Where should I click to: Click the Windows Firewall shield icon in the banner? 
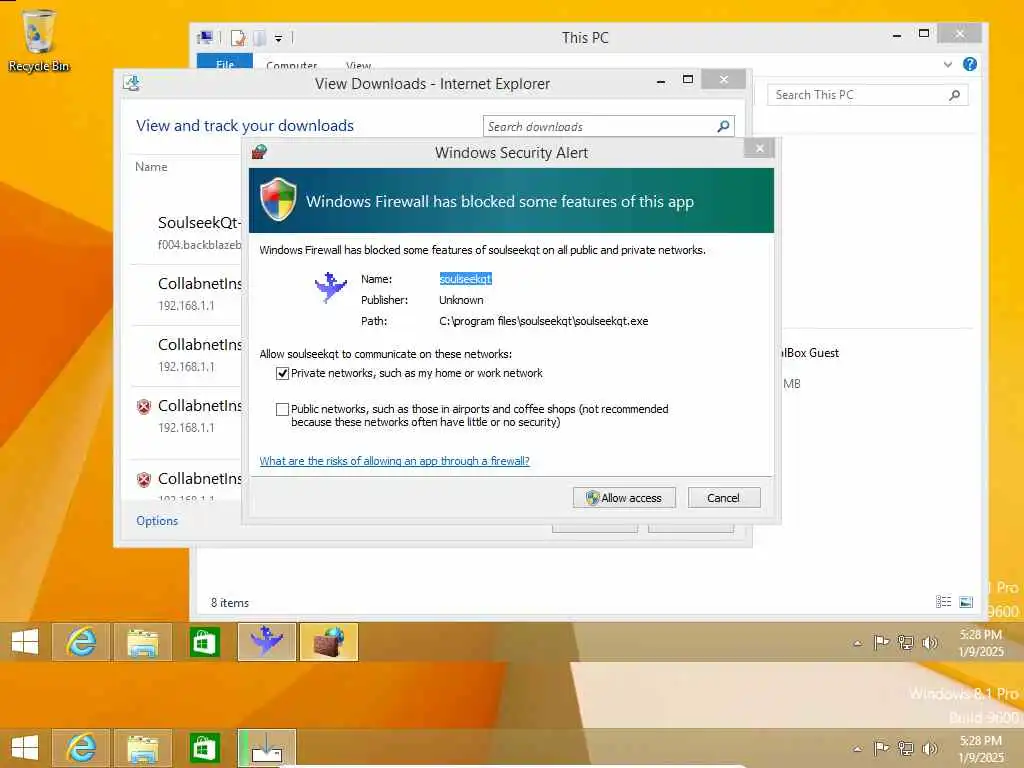point(278,200)
